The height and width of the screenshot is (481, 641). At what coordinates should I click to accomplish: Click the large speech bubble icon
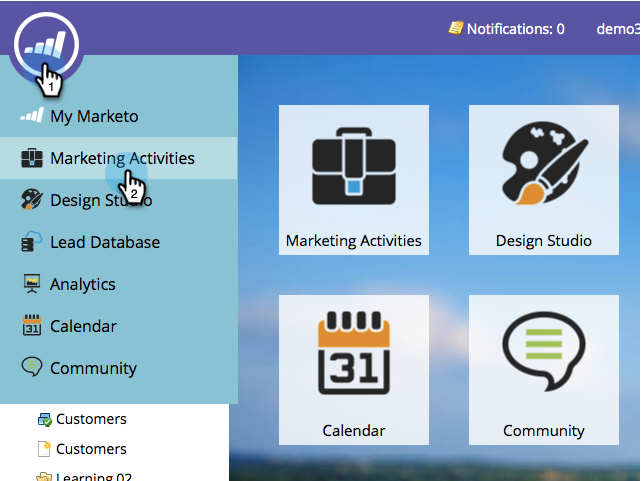(x=544, y=352)
